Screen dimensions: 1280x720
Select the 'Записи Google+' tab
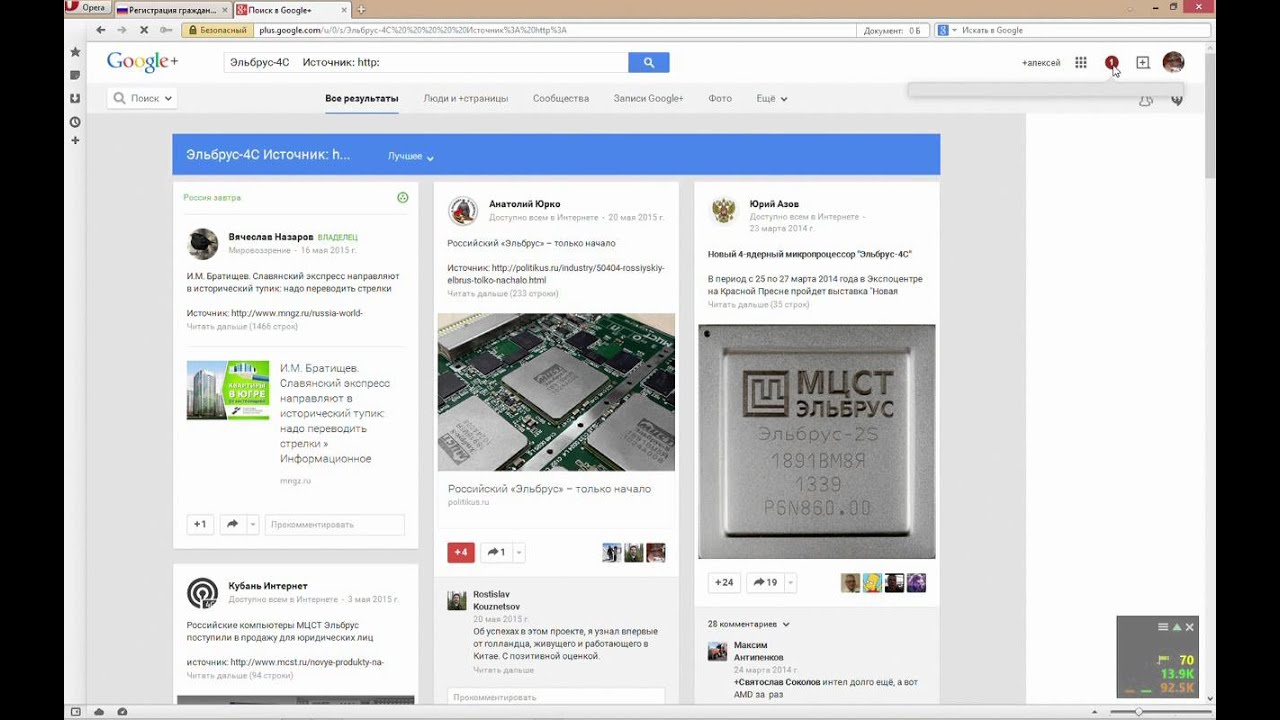point(649,98)
